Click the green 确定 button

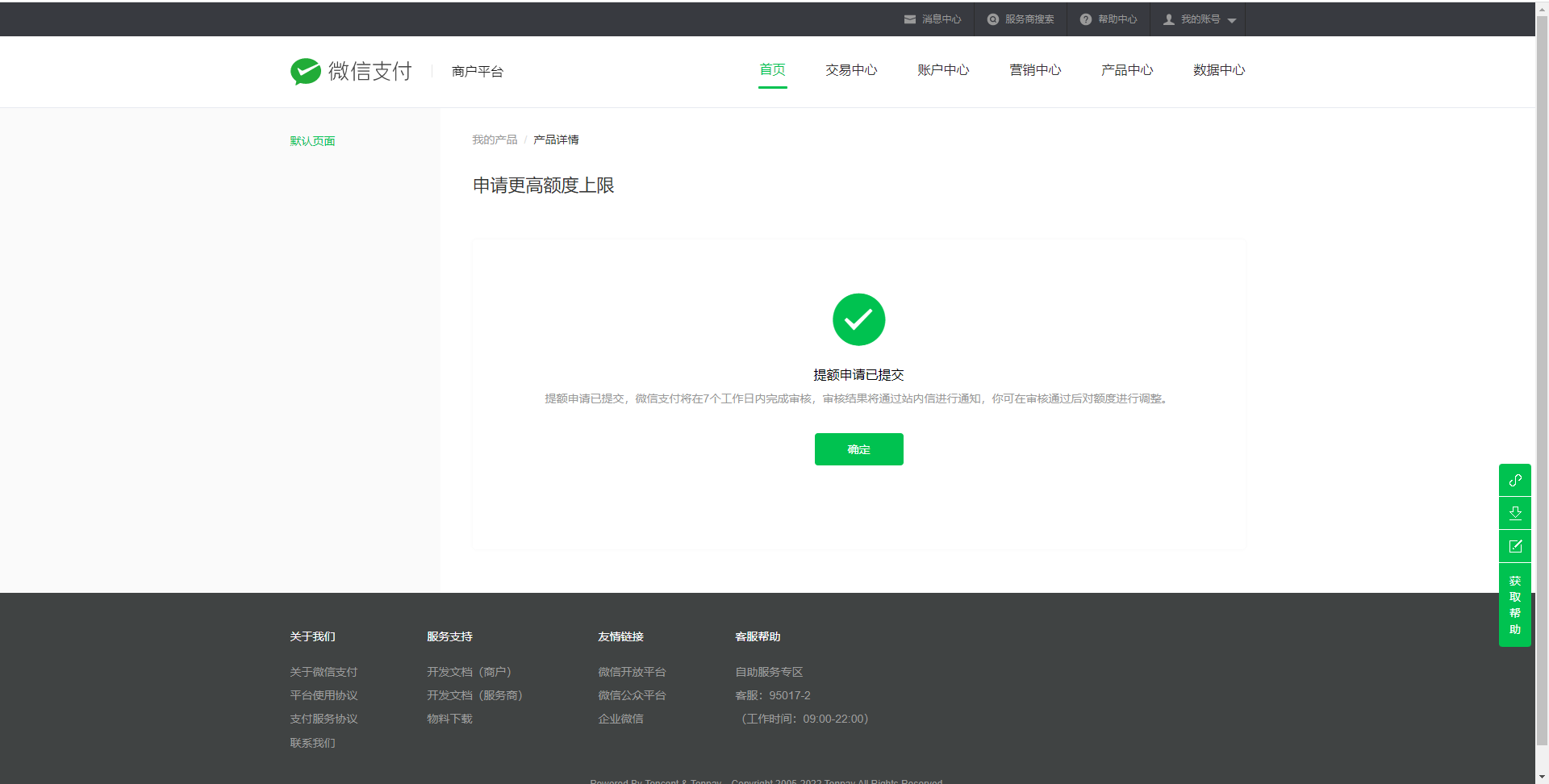859,449
